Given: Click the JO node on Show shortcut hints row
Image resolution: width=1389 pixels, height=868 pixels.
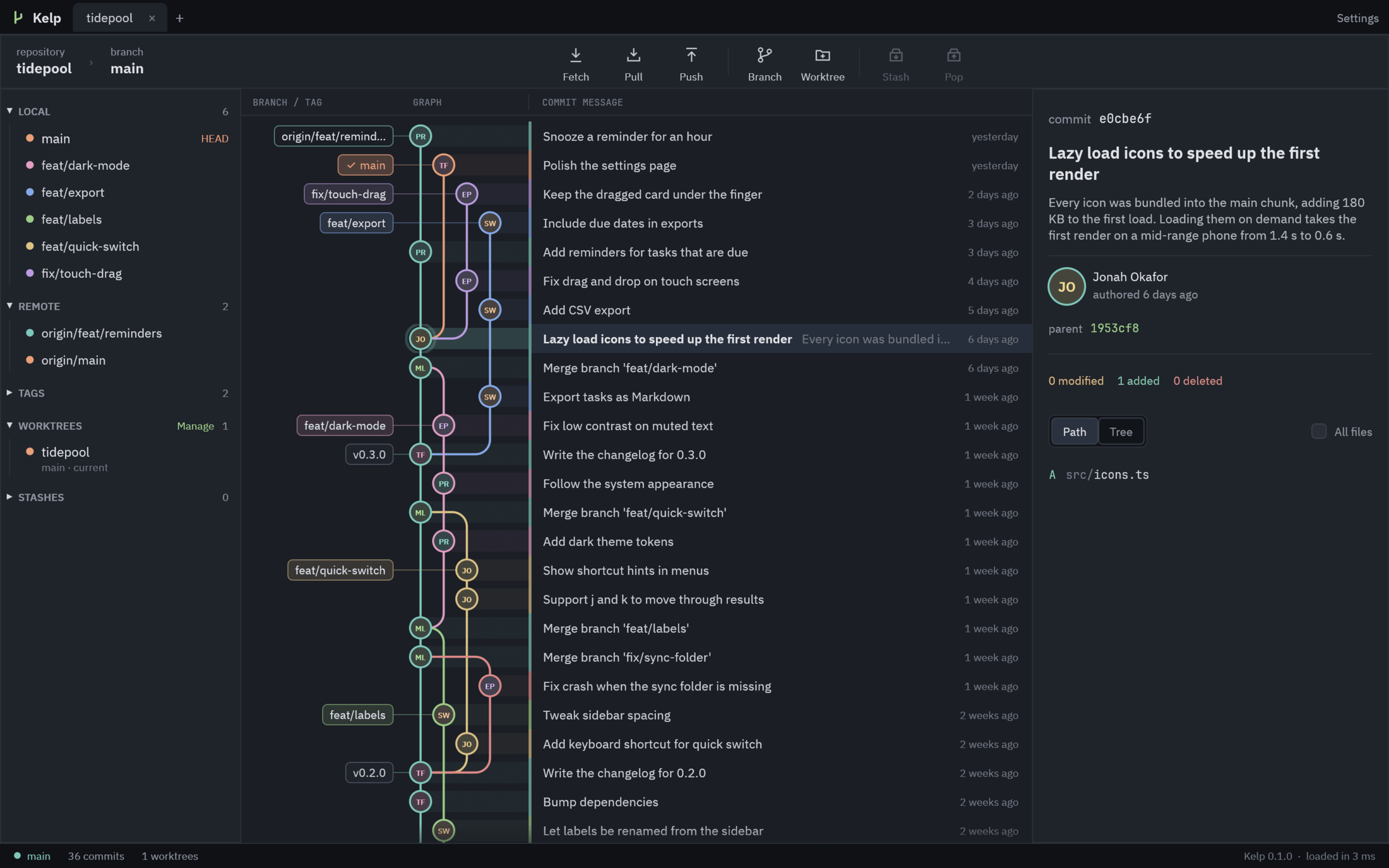Looking at the screenshot, I should tap(467, 570).
